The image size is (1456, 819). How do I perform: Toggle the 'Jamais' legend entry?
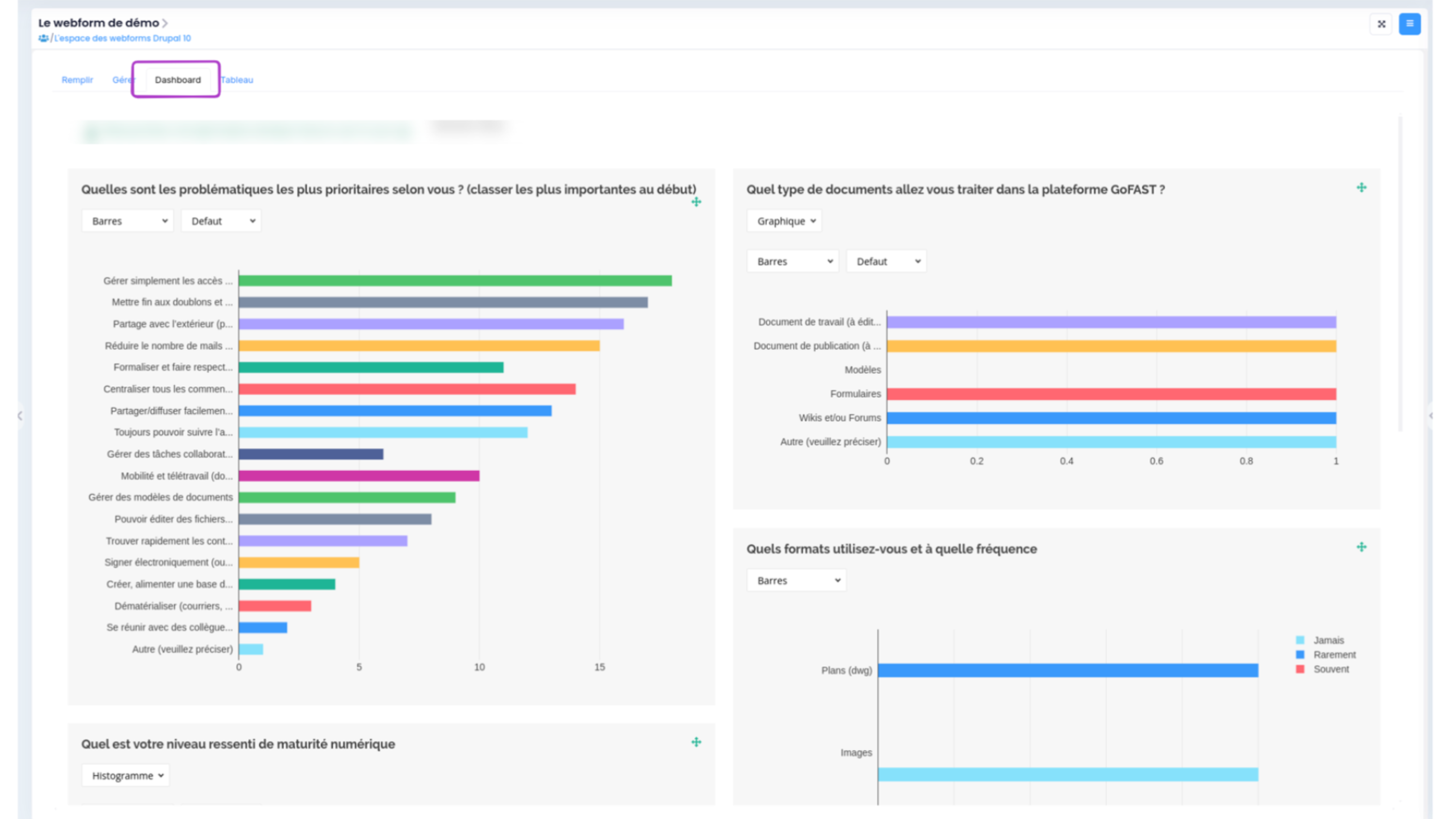pyautogui.click(x=1323, y=640)
